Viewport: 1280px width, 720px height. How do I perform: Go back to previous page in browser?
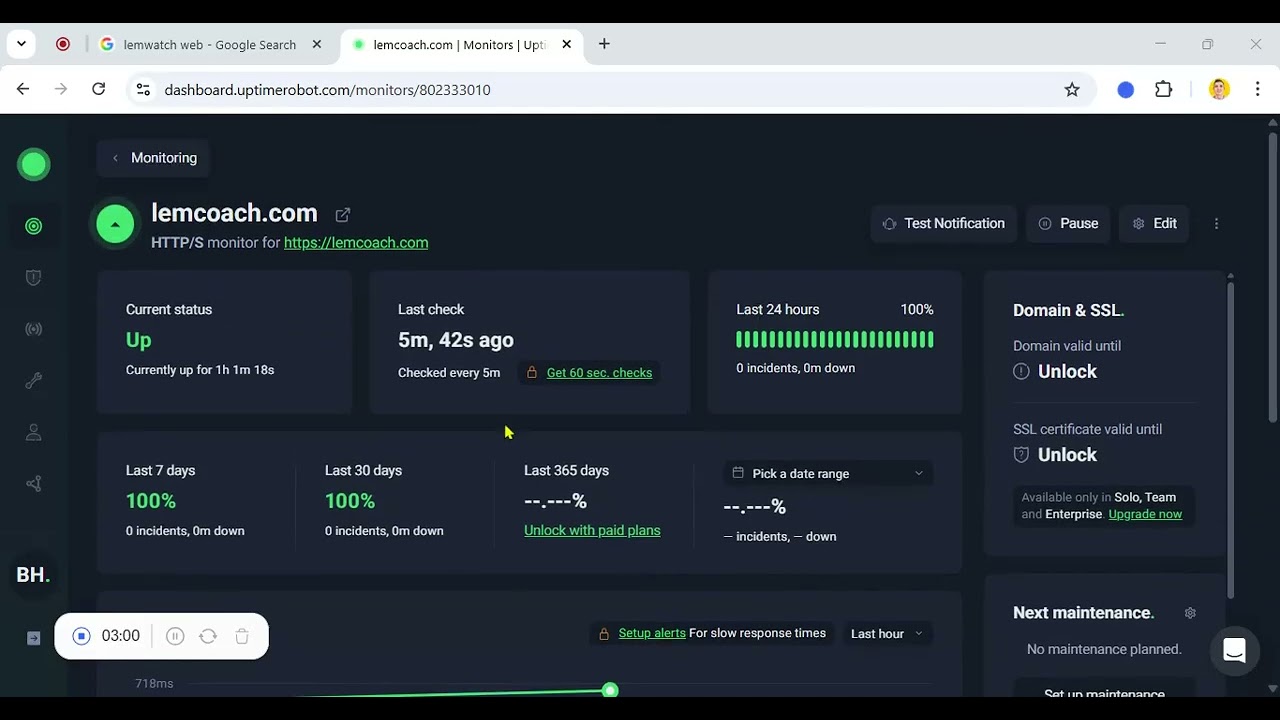23,89
